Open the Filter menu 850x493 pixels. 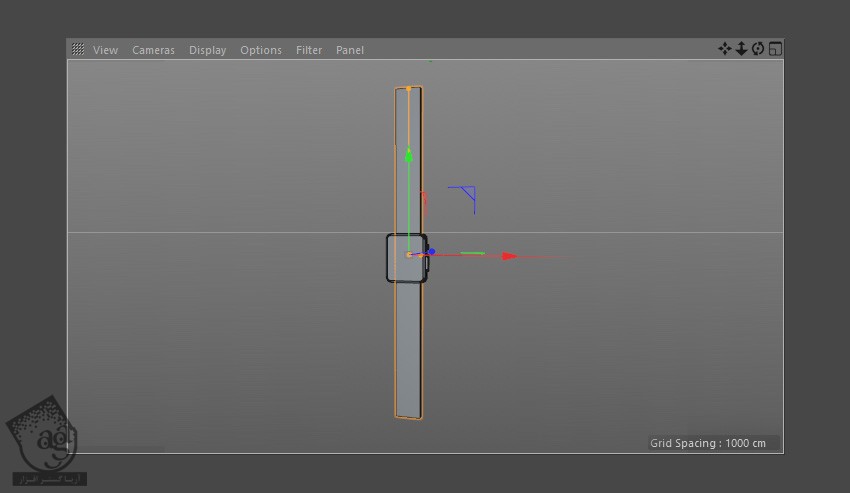point(309,50)
